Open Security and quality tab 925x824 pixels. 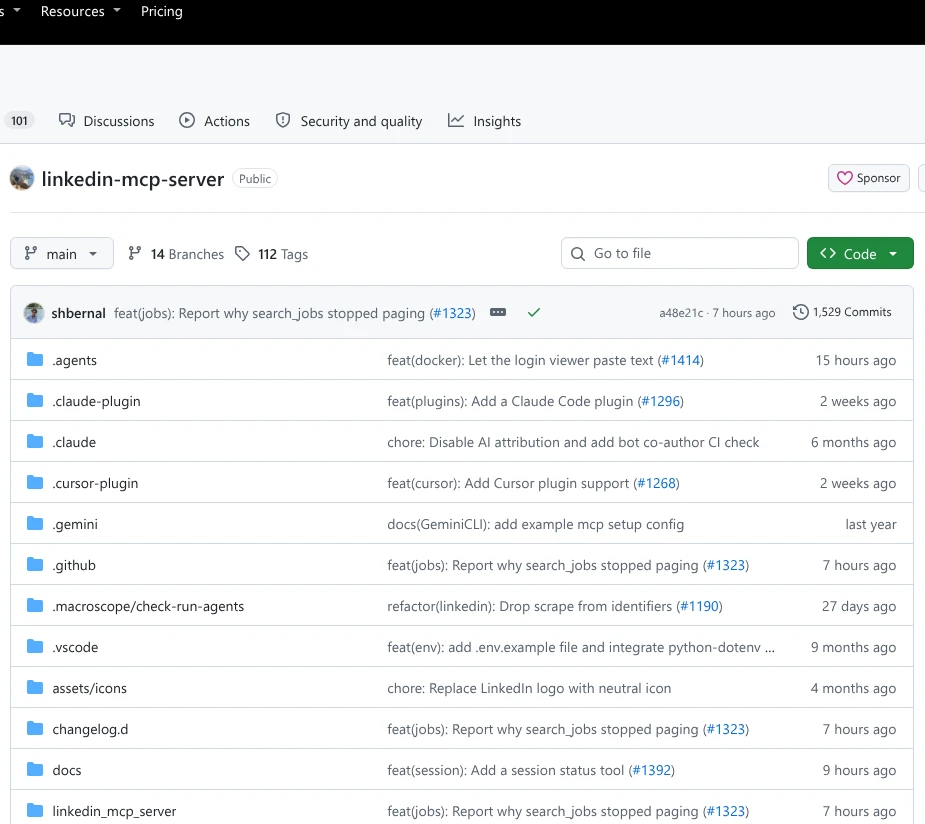click(349, 121)
